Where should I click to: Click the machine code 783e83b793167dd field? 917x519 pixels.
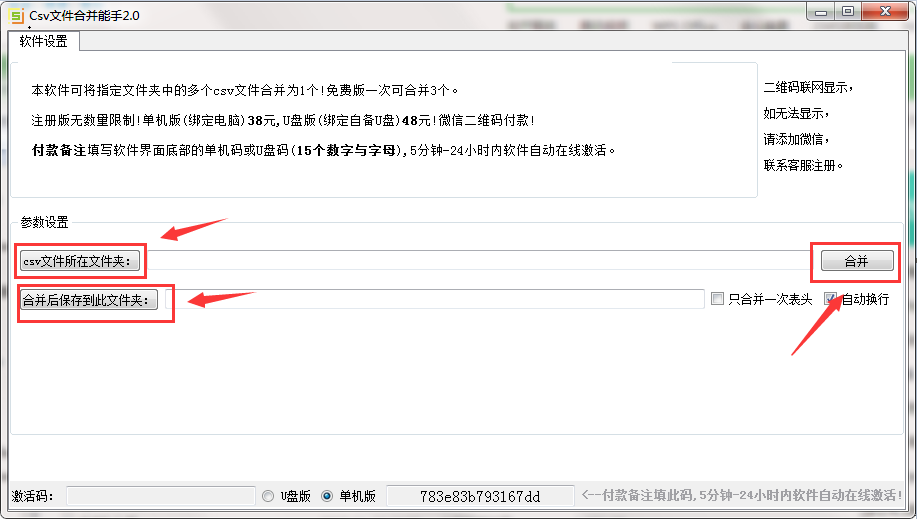click(x=480, y=496)
